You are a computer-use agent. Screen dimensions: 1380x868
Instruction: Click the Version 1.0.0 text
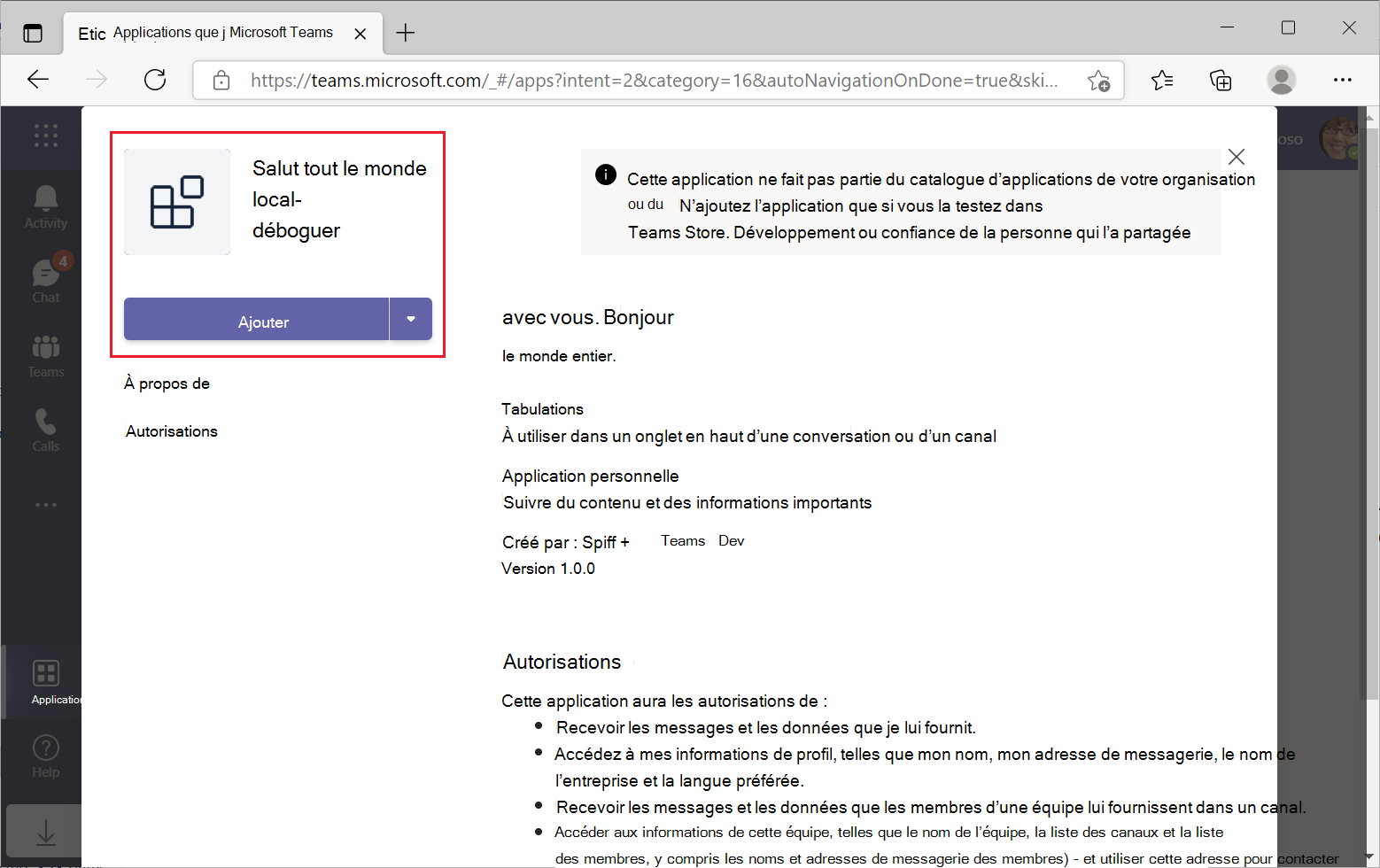[x=548, y=569]
